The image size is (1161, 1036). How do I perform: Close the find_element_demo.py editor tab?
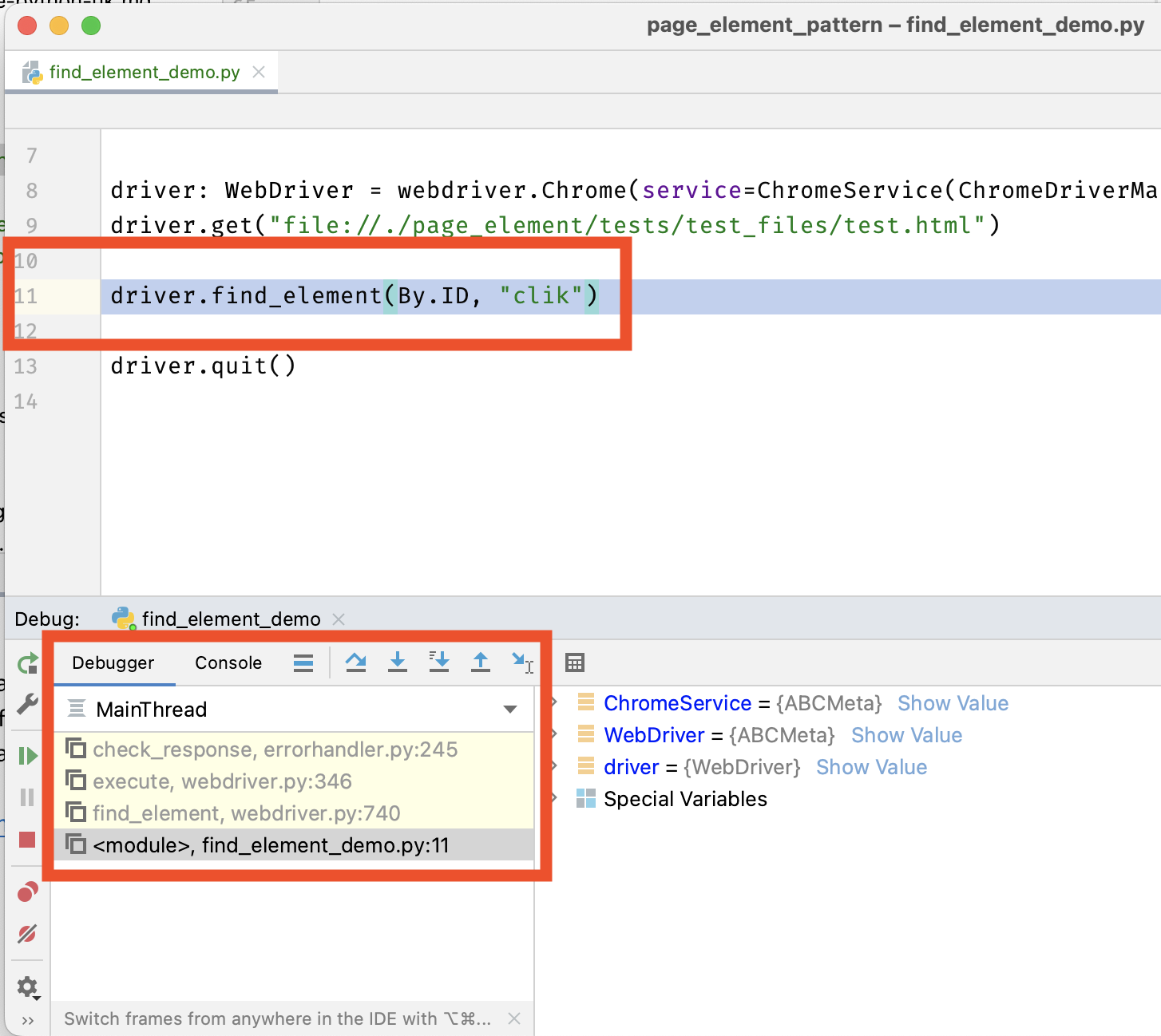click(x=259, y=72)
